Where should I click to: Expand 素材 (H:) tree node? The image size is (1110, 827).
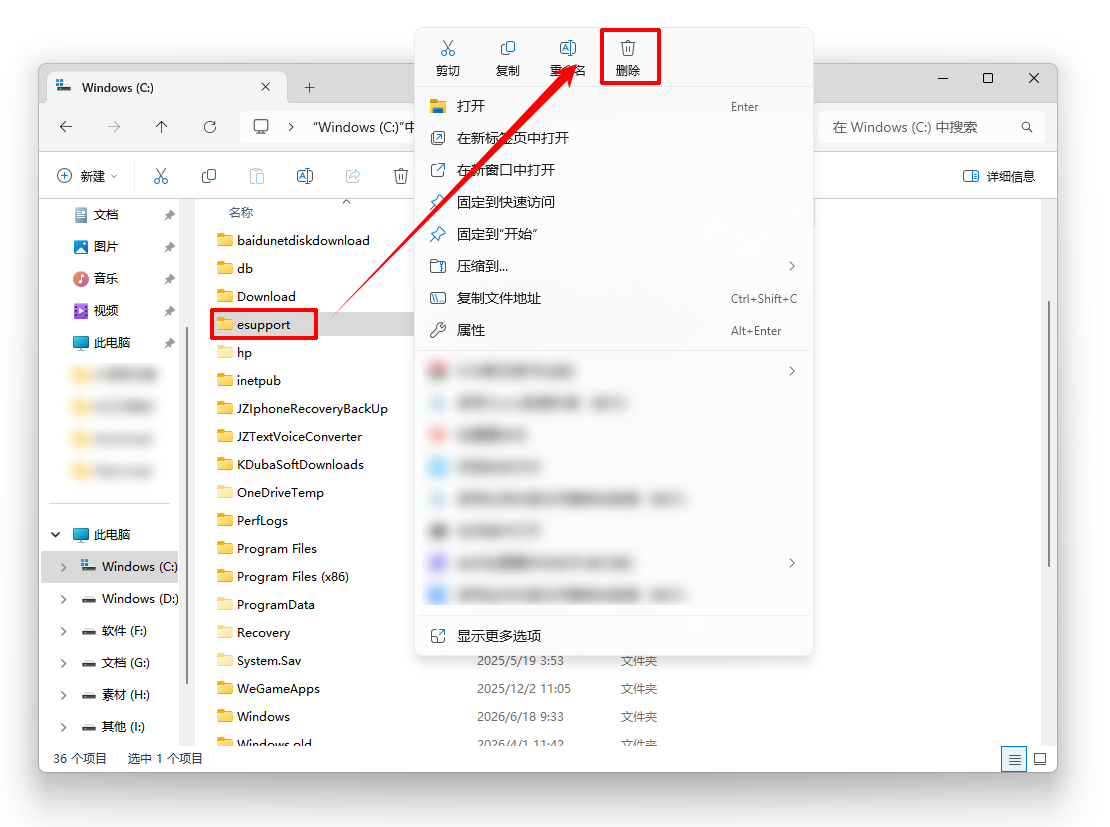click(x=64, y=695)
